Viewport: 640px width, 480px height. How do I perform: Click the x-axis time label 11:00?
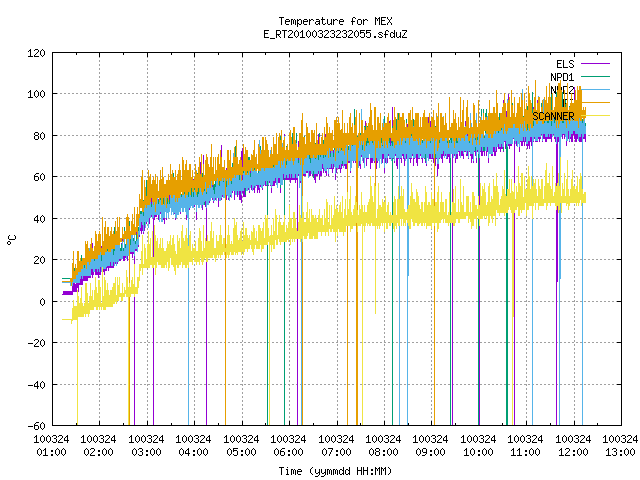tap(525, 452)
